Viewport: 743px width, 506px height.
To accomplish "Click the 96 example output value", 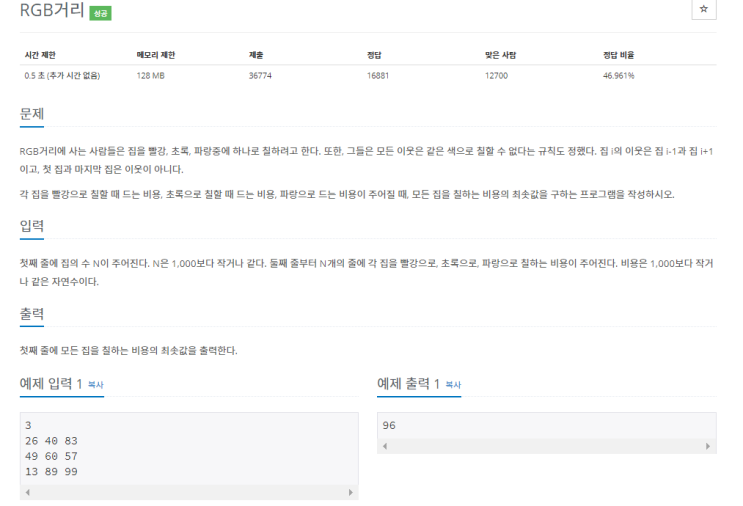I will pyautogui.click(x=389, y=425).
